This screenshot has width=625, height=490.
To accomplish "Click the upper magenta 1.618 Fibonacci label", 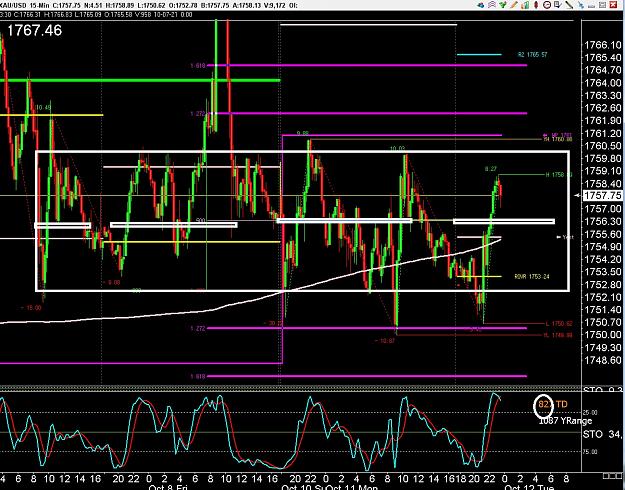I will [198, 65].
